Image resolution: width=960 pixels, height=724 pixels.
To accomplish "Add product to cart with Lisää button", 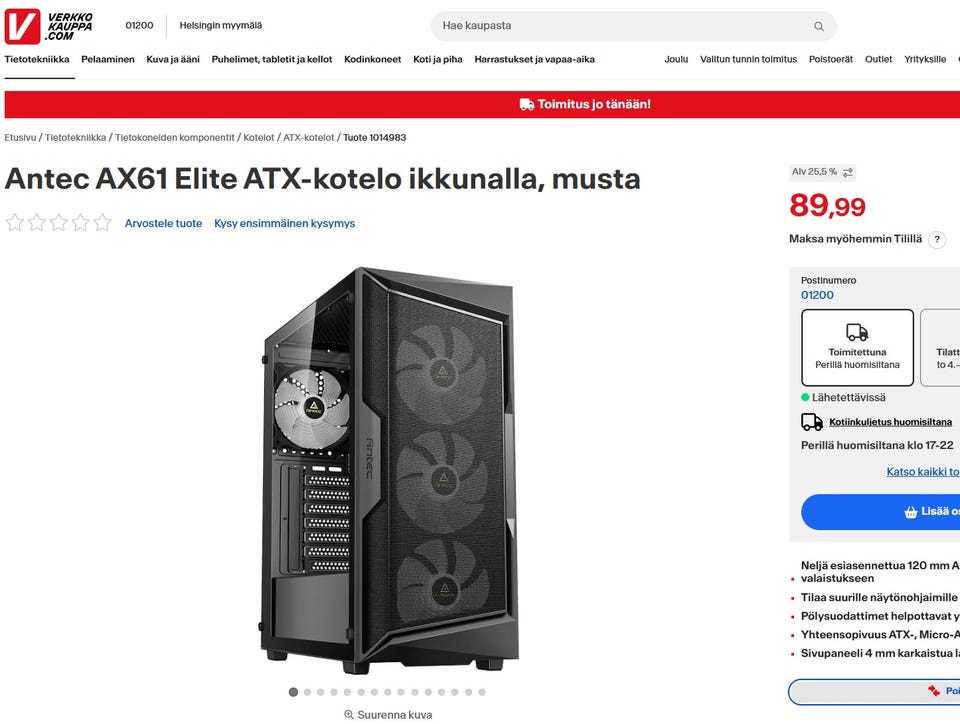I will coord(880,512).
